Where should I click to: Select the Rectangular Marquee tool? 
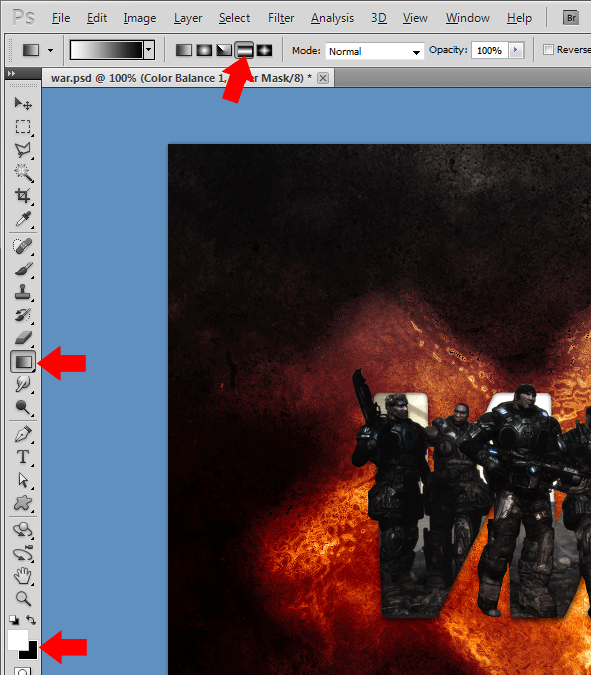click(23, 127)
